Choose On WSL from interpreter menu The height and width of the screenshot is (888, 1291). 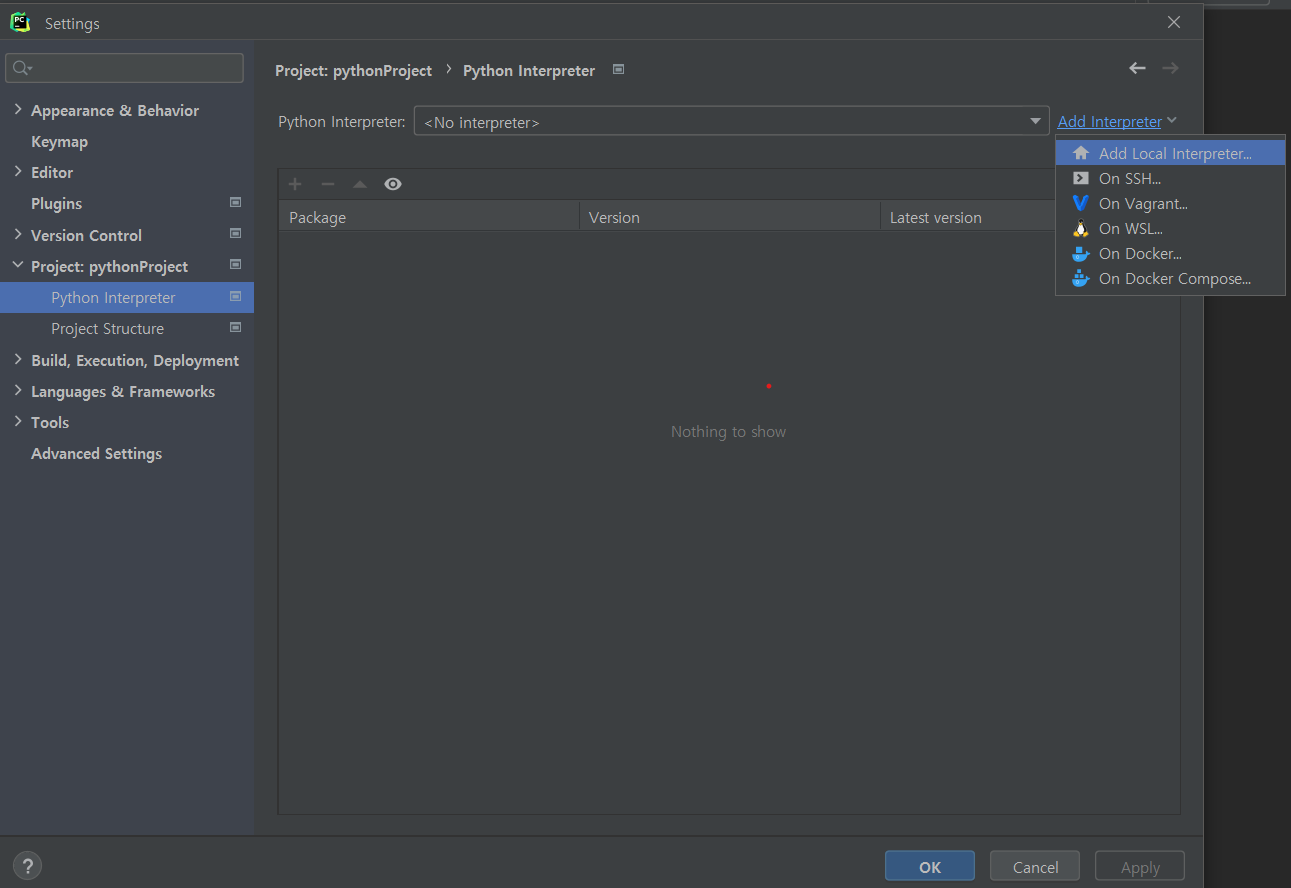1170,228
